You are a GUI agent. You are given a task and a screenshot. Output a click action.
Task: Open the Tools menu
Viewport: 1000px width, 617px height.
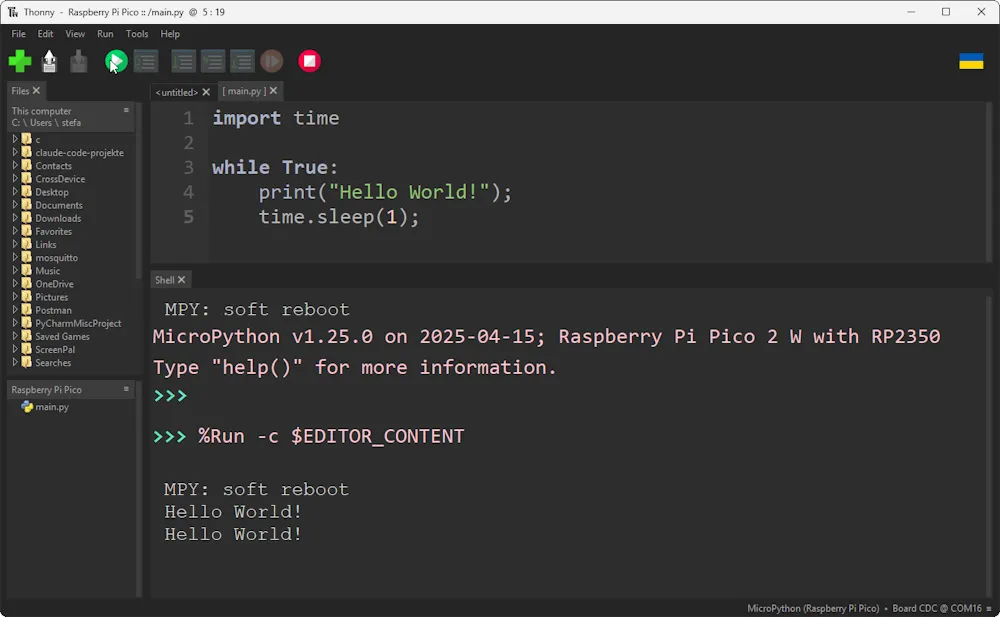(x=136, y=34)
